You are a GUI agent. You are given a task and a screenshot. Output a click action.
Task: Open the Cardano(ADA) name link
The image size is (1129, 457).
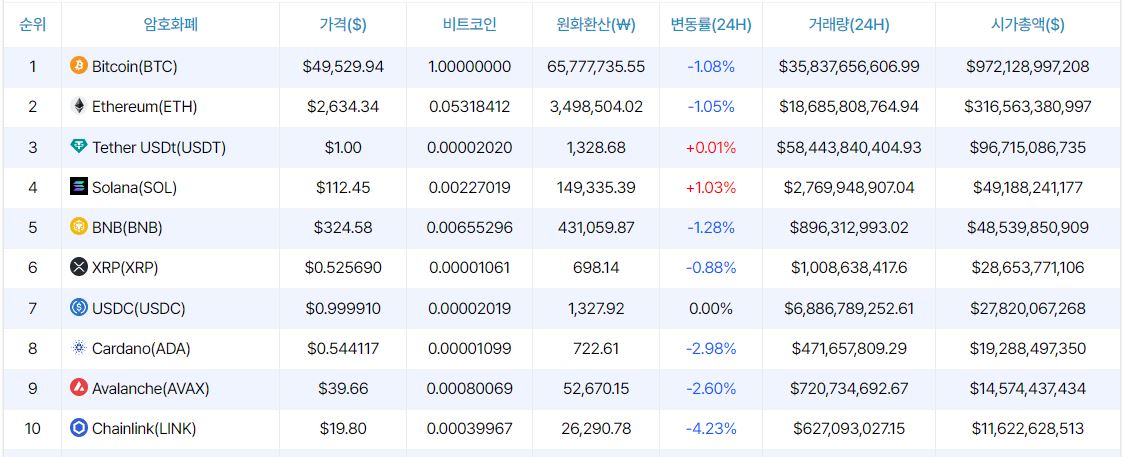(141, 349)
